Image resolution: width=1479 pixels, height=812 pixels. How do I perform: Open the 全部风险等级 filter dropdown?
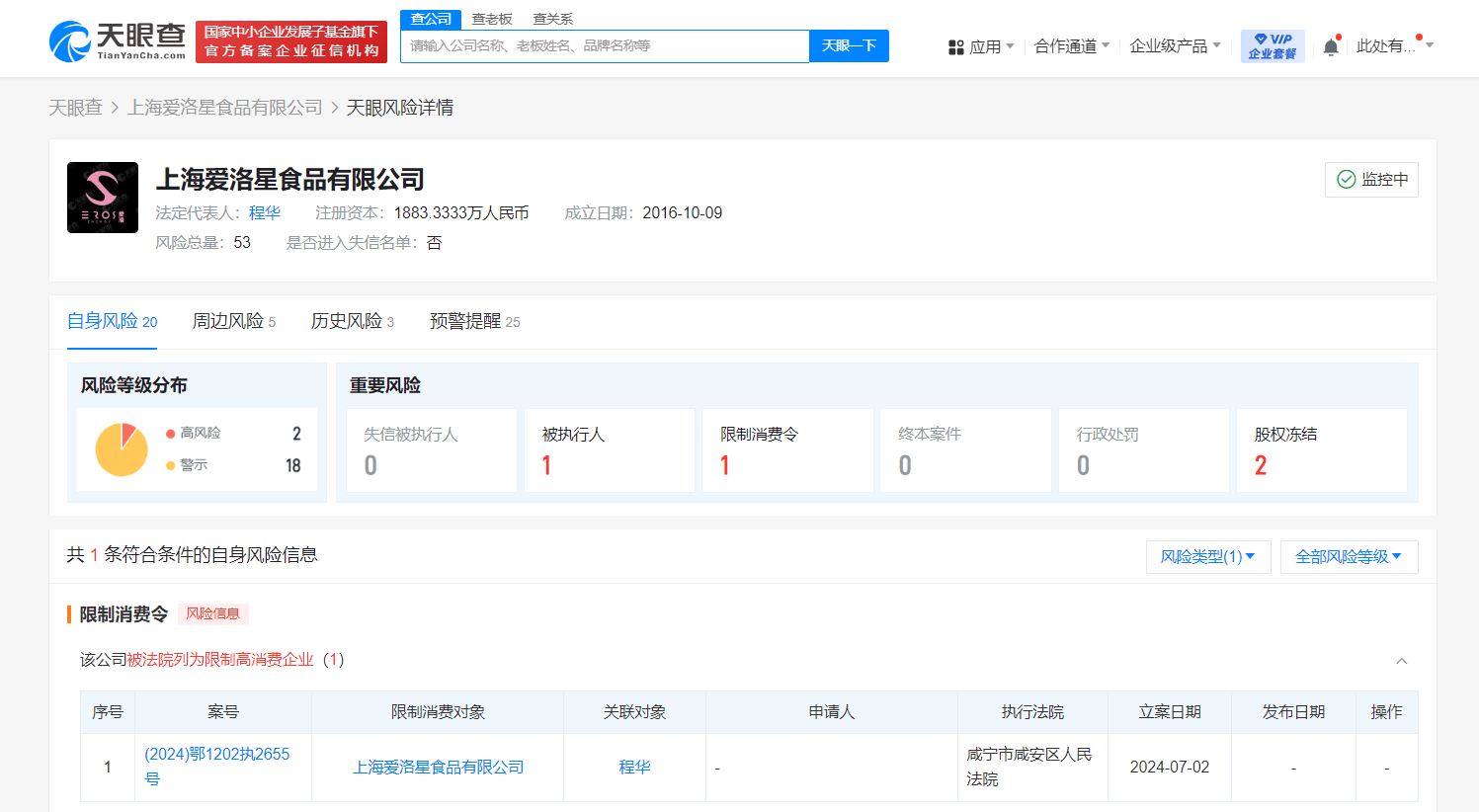pos(1349,557)
